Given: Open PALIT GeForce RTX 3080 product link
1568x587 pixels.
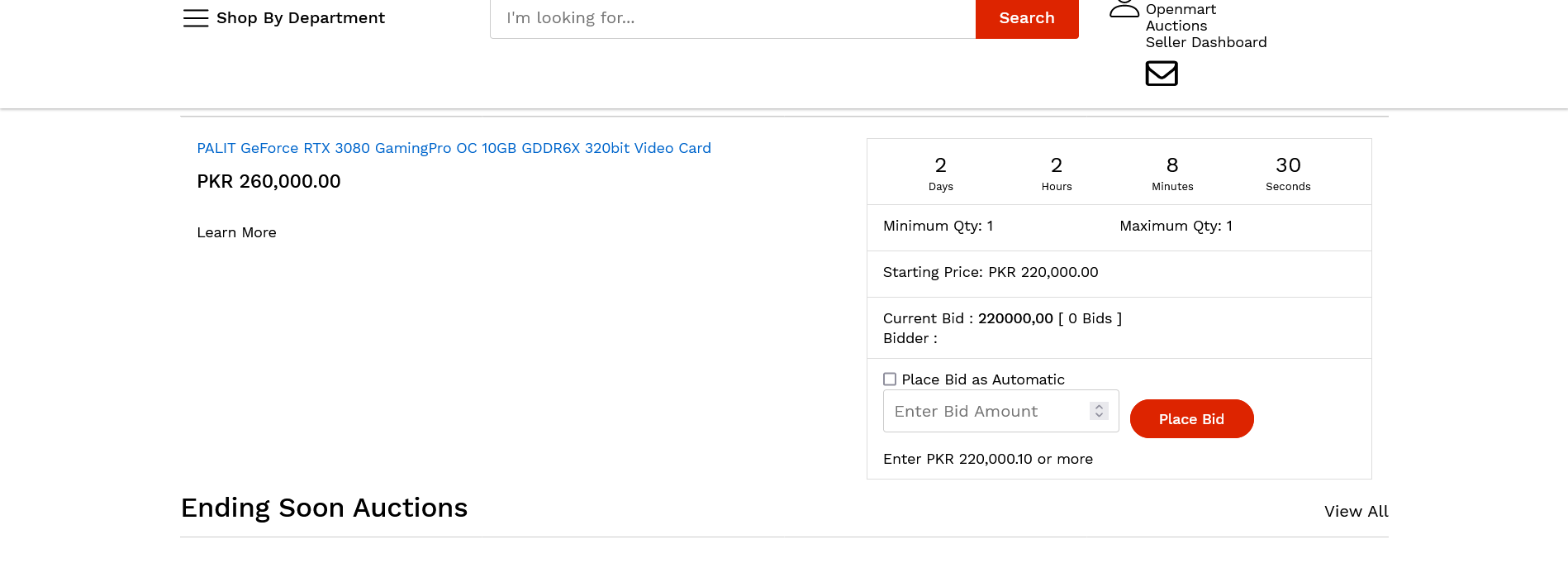Looking at the screenshot, I should click(x=454, y=148).
